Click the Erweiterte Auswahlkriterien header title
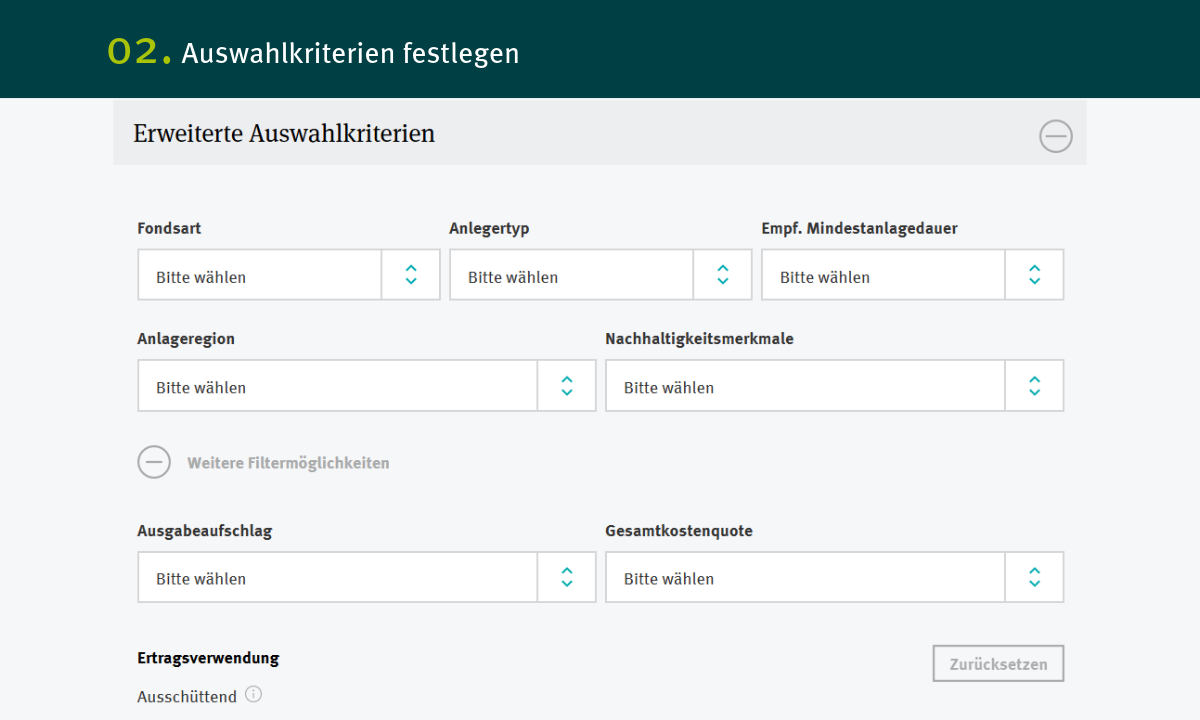The width and height of the screenshot is (1200, 720). pos(284,133)
